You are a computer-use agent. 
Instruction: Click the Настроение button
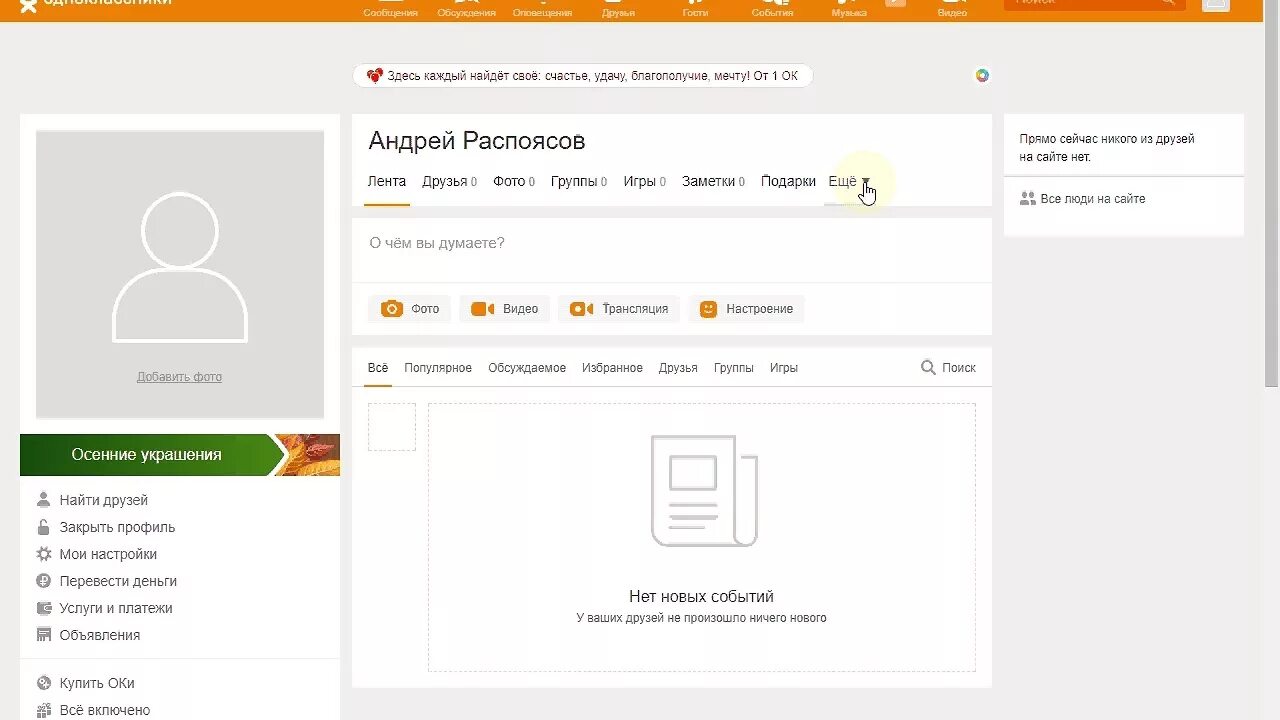click(746, 309)
